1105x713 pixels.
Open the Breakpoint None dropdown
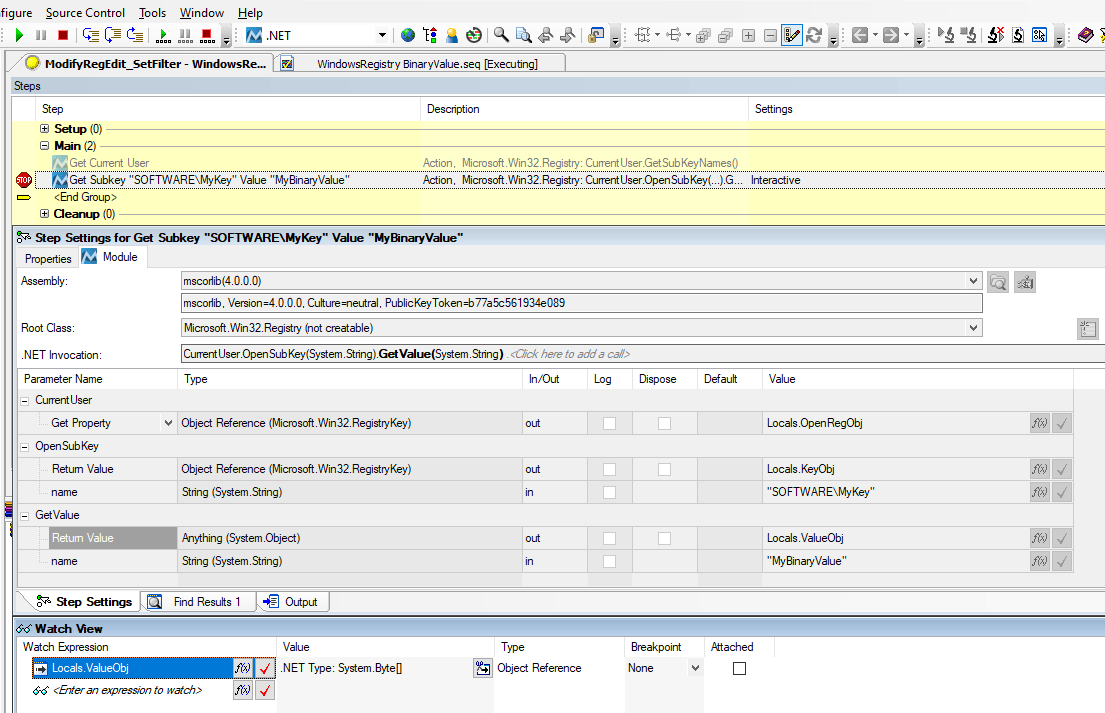[696, 668]
